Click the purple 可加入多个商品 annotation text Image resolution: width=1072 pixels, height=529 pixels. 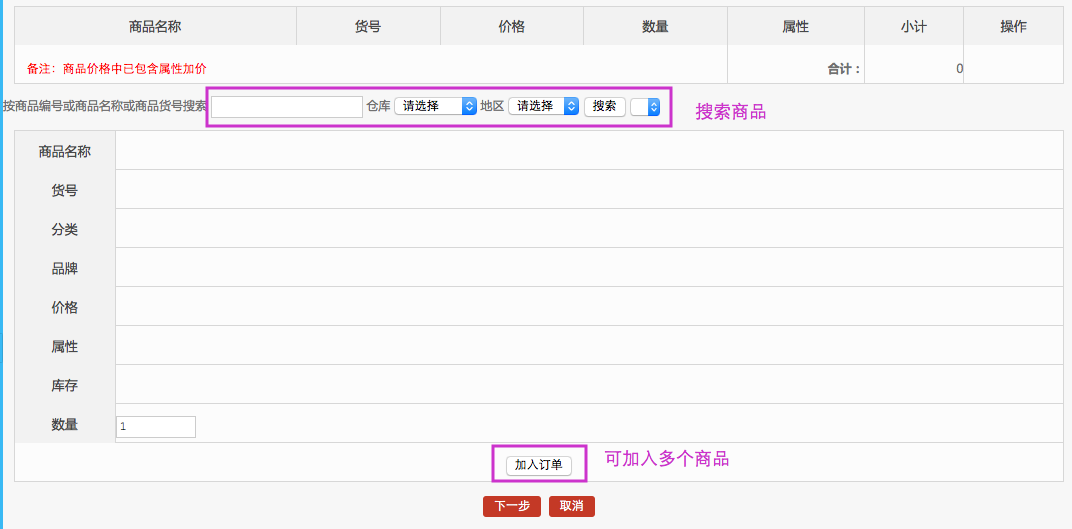point(667,459)
